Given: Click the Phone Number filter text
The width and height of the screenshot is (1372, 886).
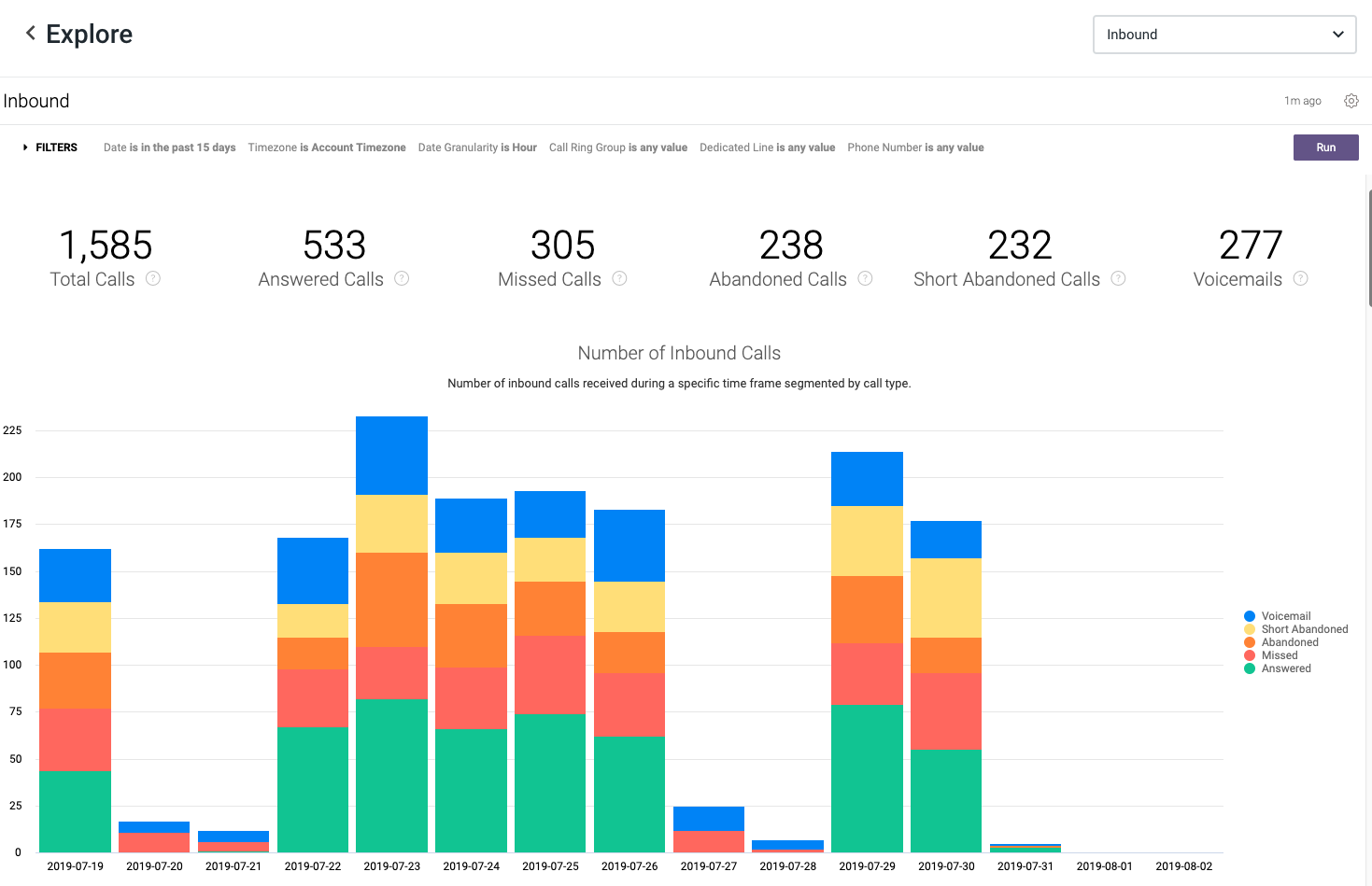Looking at the screenshot, I should [x=915, y=148].
